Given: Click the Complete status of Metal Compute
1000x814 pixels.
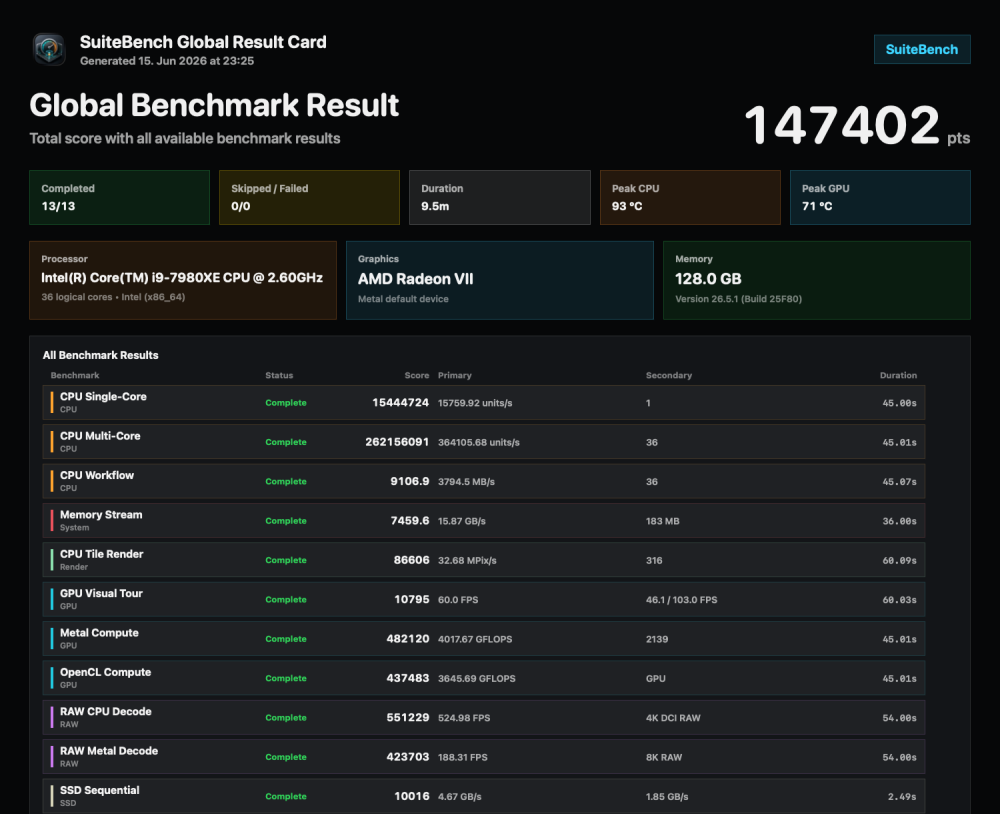Looking at the screenshot, I should (286, 639).
